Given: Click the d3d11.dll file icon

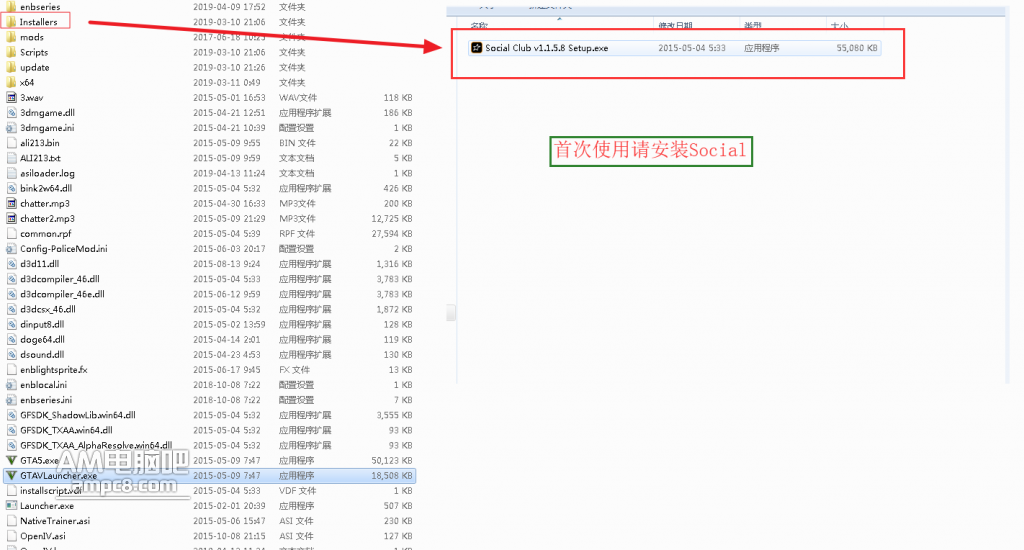Looking at the screenshot, I should point(11,264).
